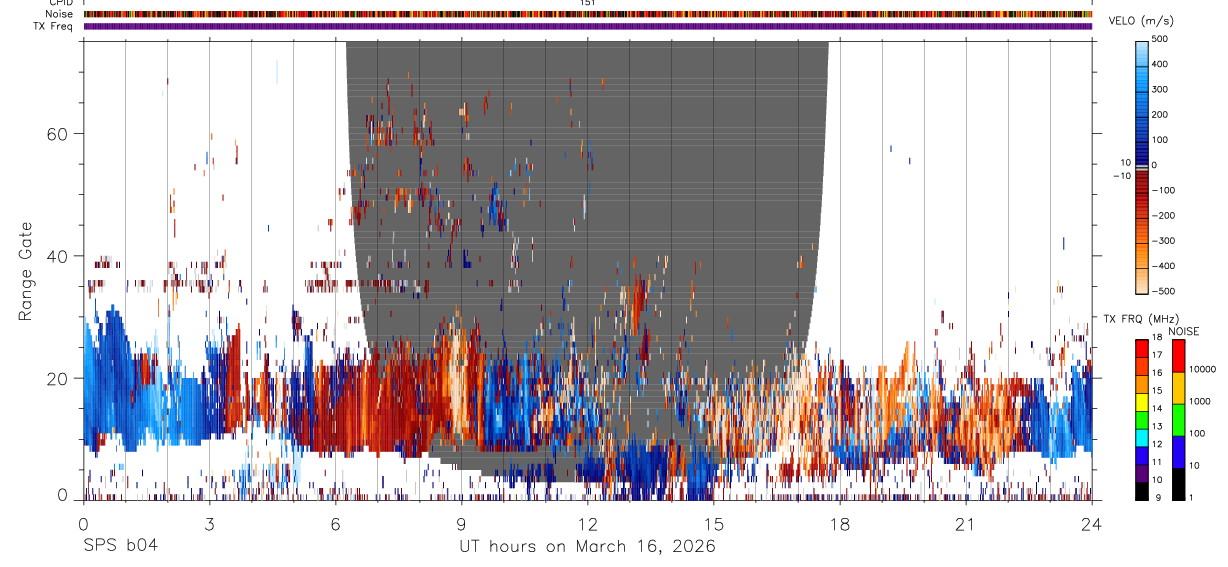Click the 'TX FRQ (MHz)' legend title

point(1141,318)
